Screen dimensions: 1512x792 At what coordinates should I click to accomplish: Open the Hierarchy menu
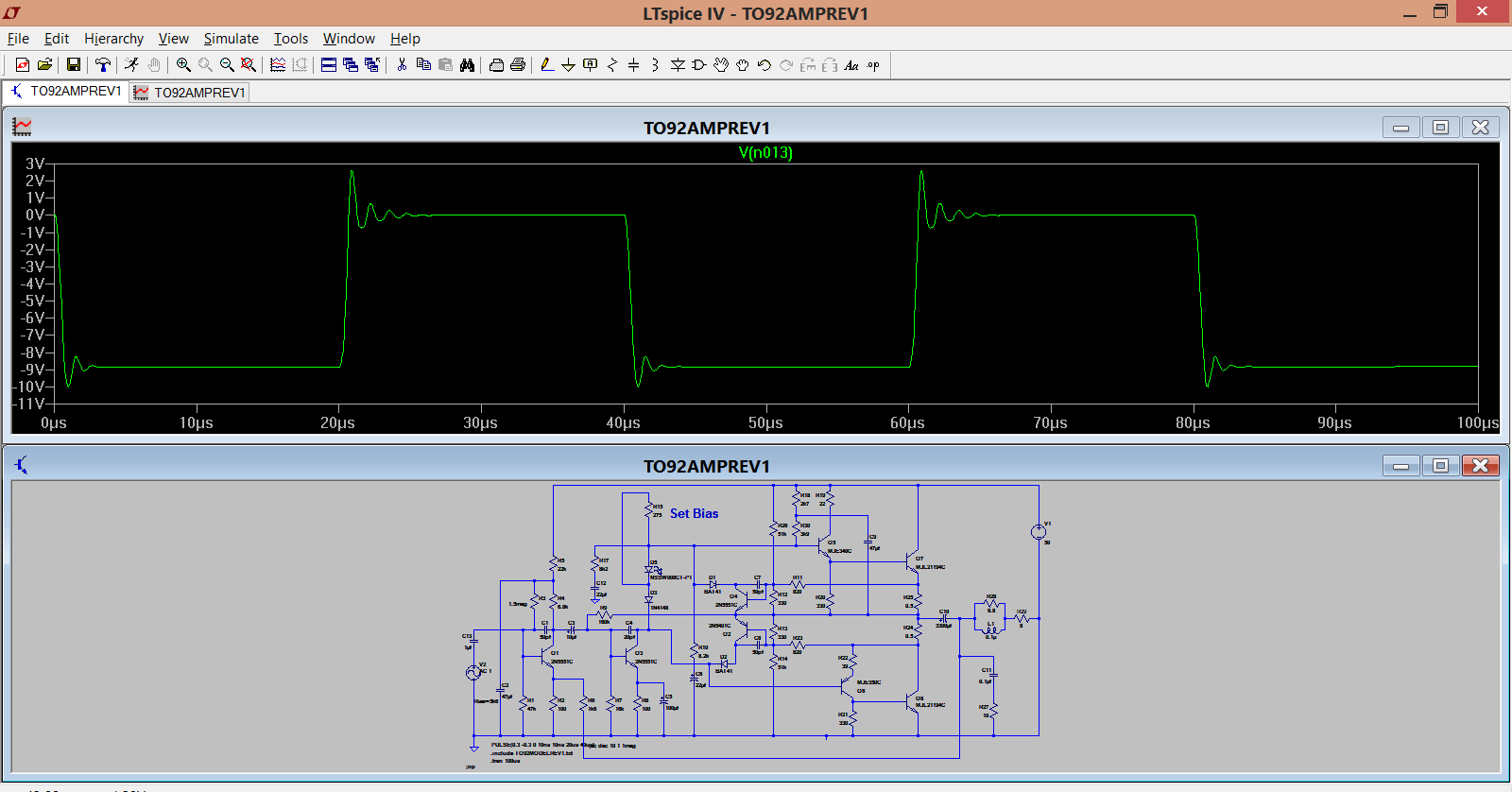click(x=113, y=39)
